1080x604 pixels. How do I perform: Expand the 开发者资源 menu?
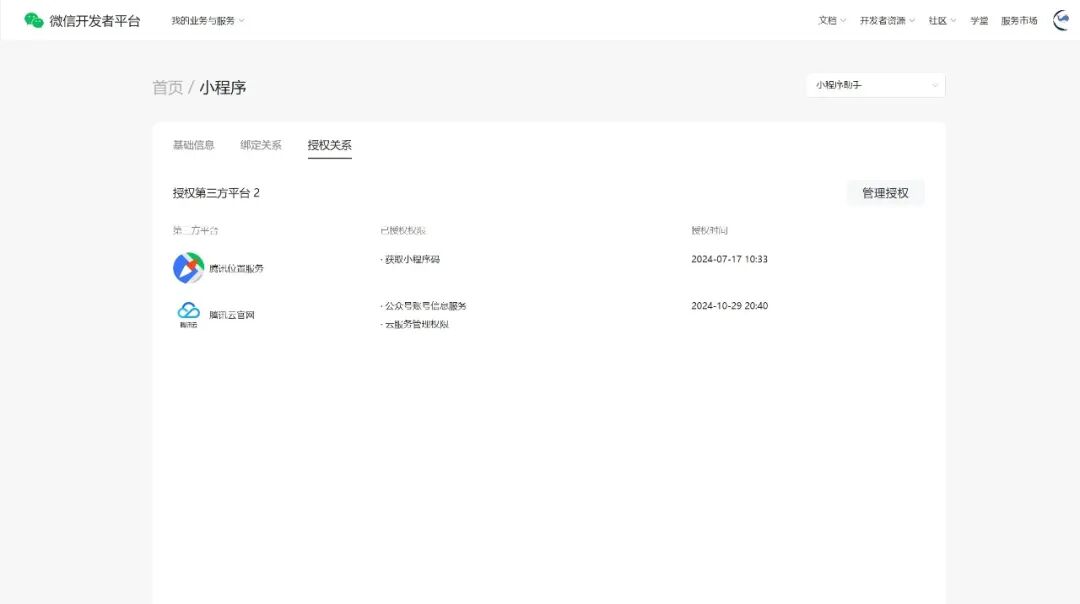[x=887, y=21]
